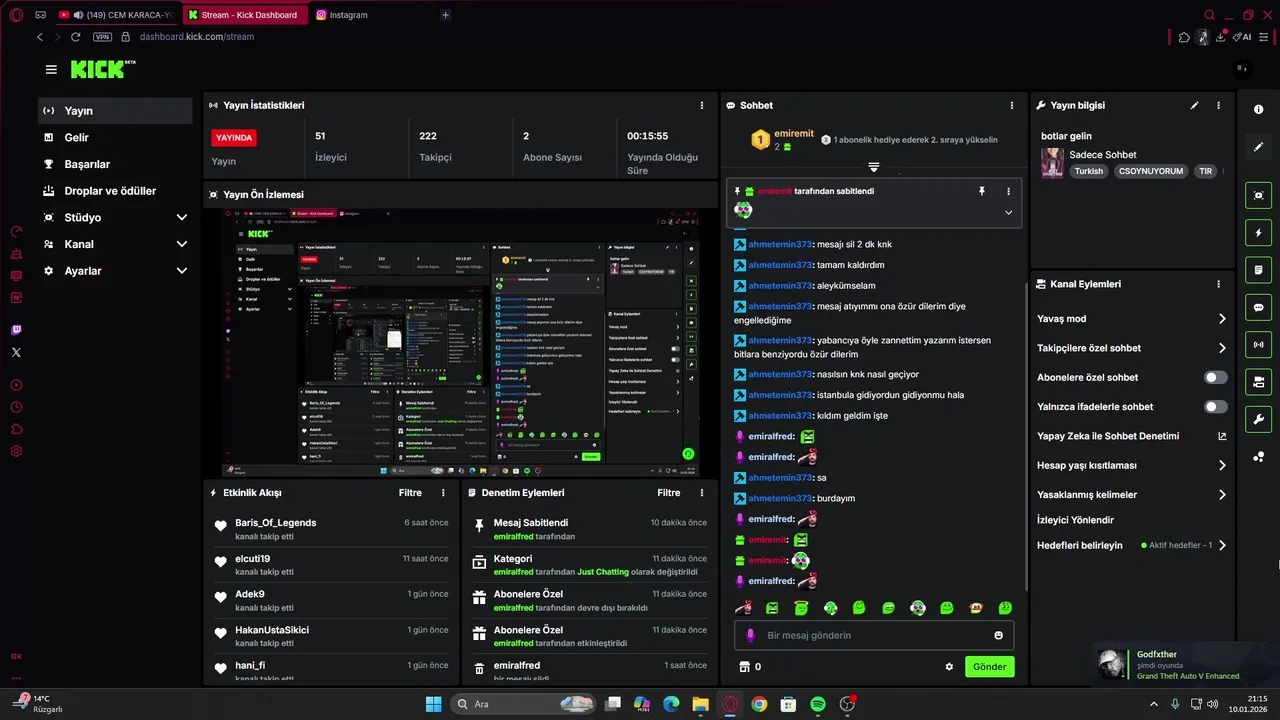Open Twitch from Opera sidebar
Image resolution: width=1280 pixels, height=720 pixels.
pyautogui.click(x=16, y=330)
